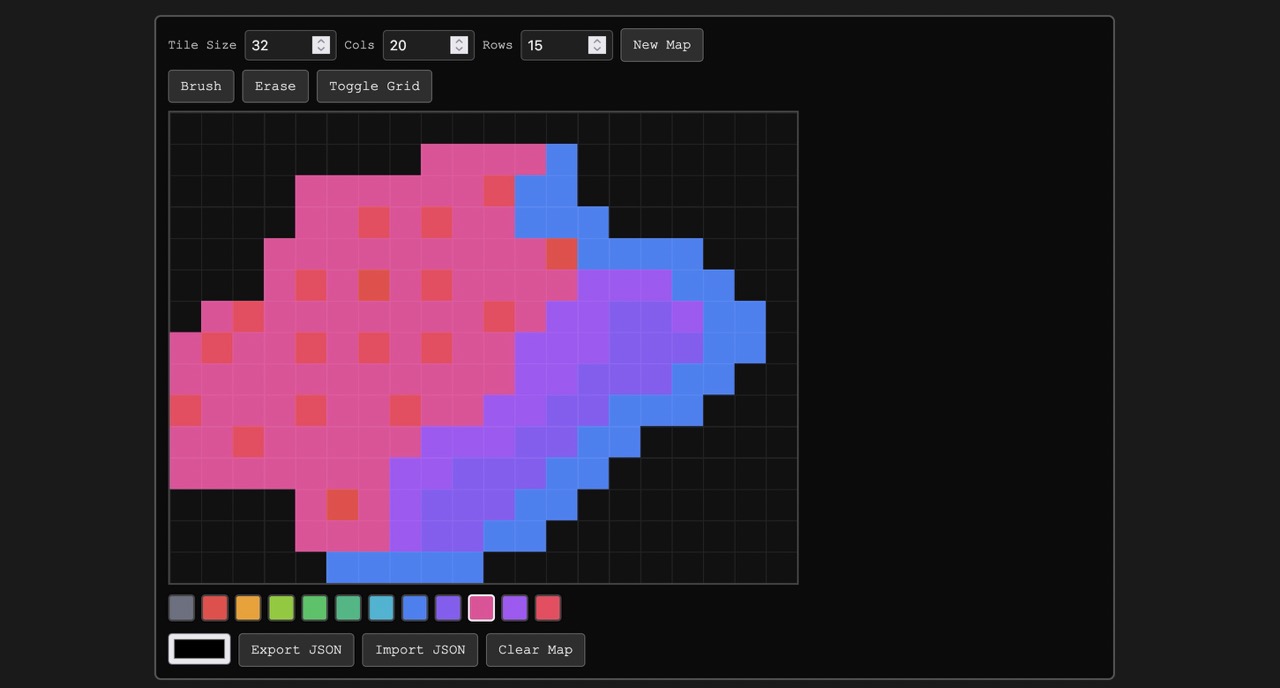
Task: Select the teal palette swatch
Action: (381, 607)
